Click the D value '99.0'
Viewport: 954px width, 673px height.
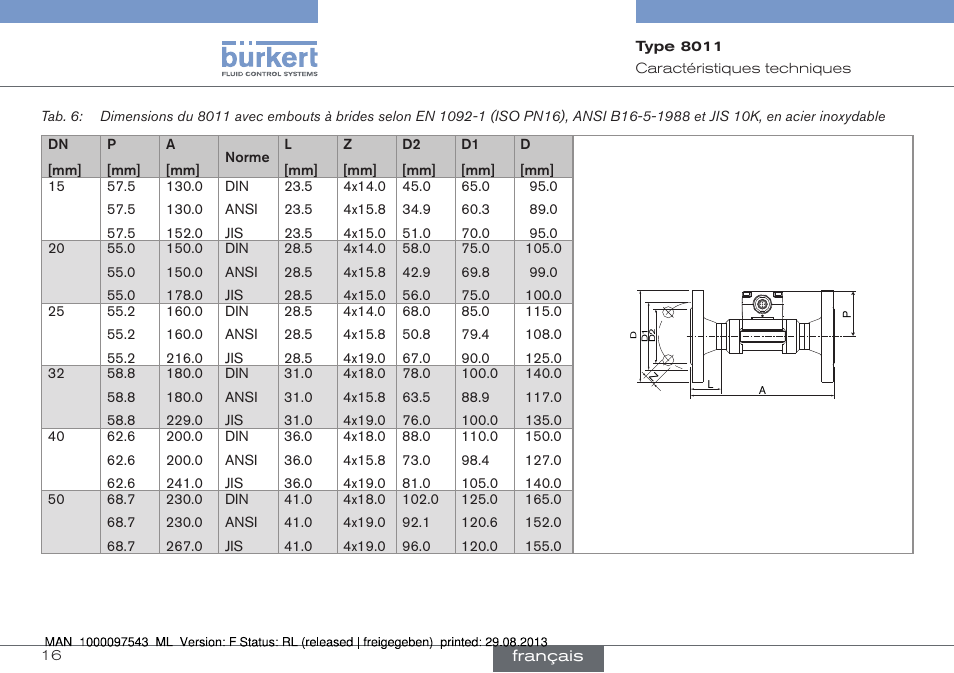543,272
